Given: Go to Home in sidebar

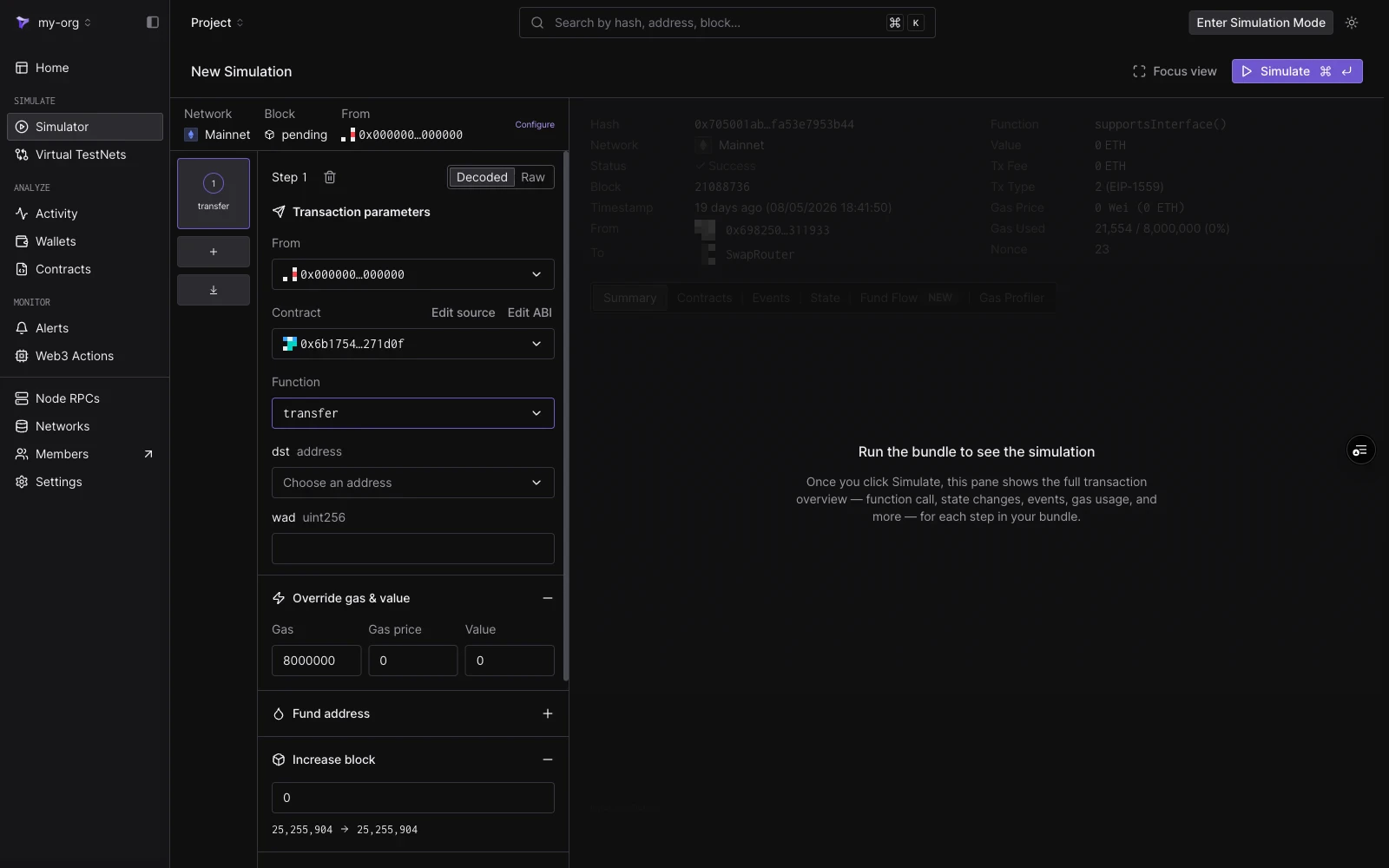Looking at the screenshot, I should pos(84,68).
